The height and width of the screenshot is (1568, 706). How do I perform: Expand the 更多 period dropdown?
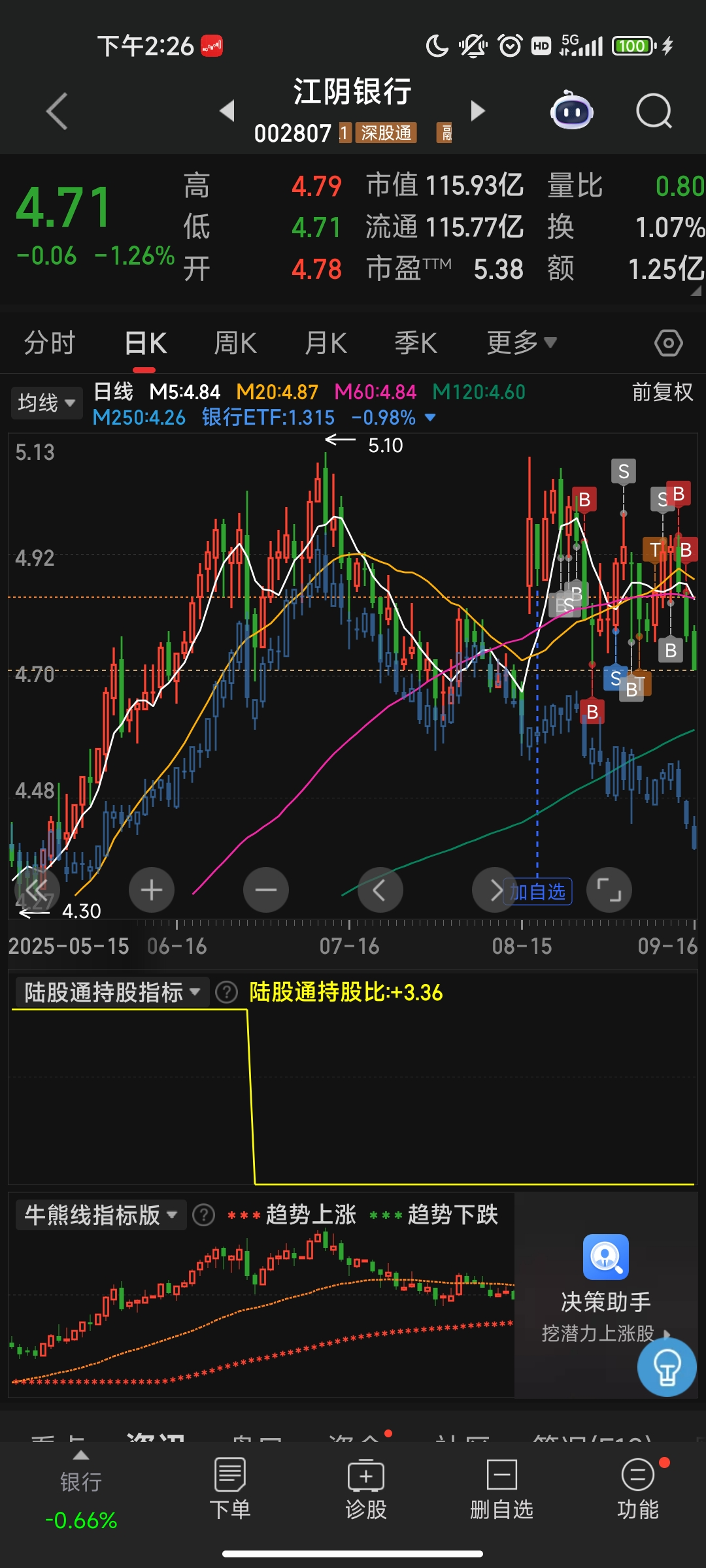coord(521,343)
